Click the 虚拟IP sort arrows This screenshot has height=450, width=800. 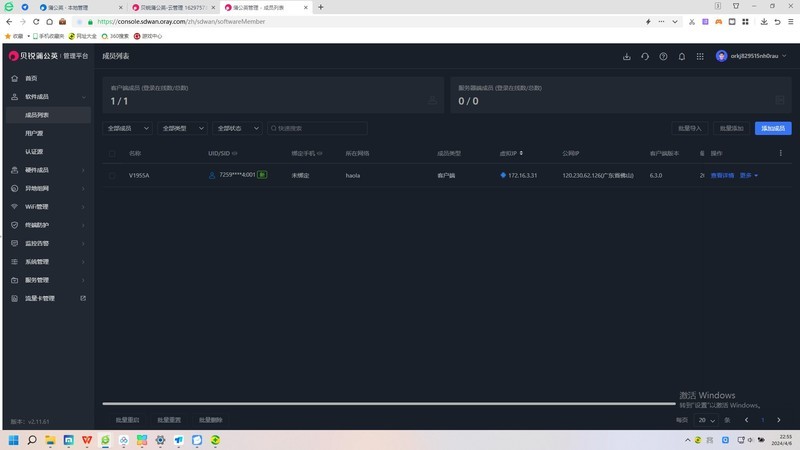[521, 153]
